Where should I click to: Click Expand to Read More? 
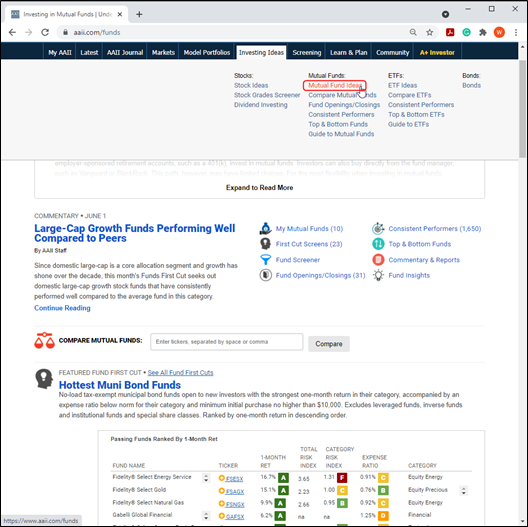(259, 188)
